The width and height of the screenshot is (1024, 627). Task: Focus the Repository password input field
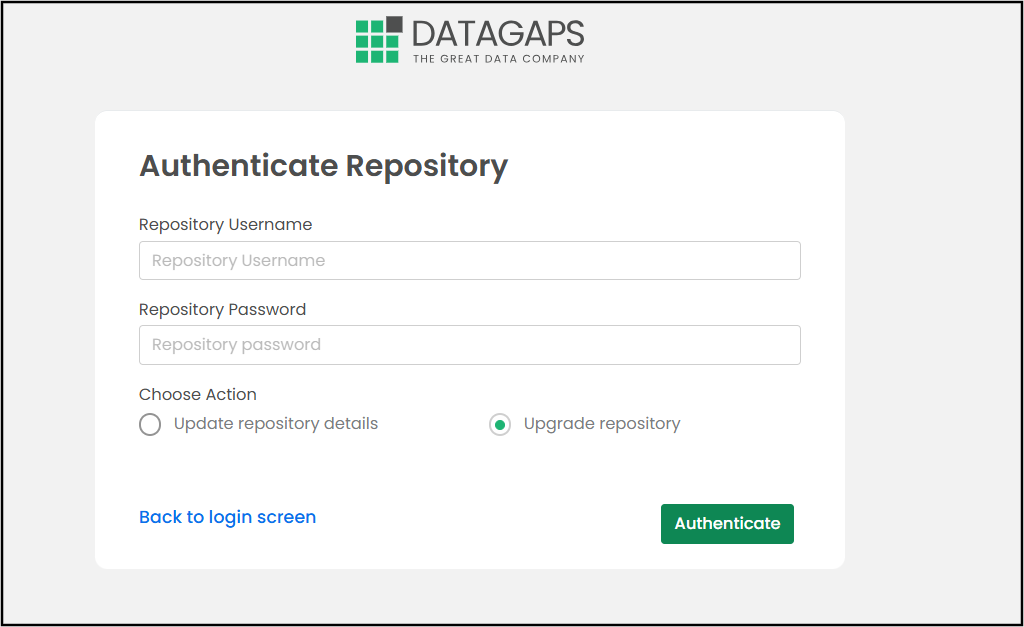pos(470,344)
